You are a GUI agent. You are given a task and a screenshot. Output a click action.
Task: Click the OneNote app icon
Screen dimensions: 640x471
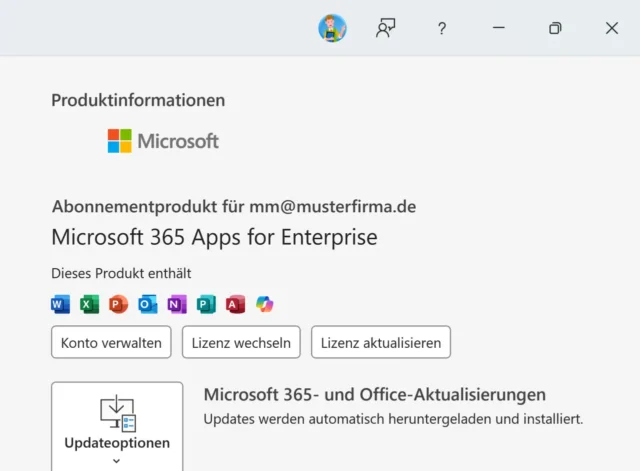(x=177, y=304)
